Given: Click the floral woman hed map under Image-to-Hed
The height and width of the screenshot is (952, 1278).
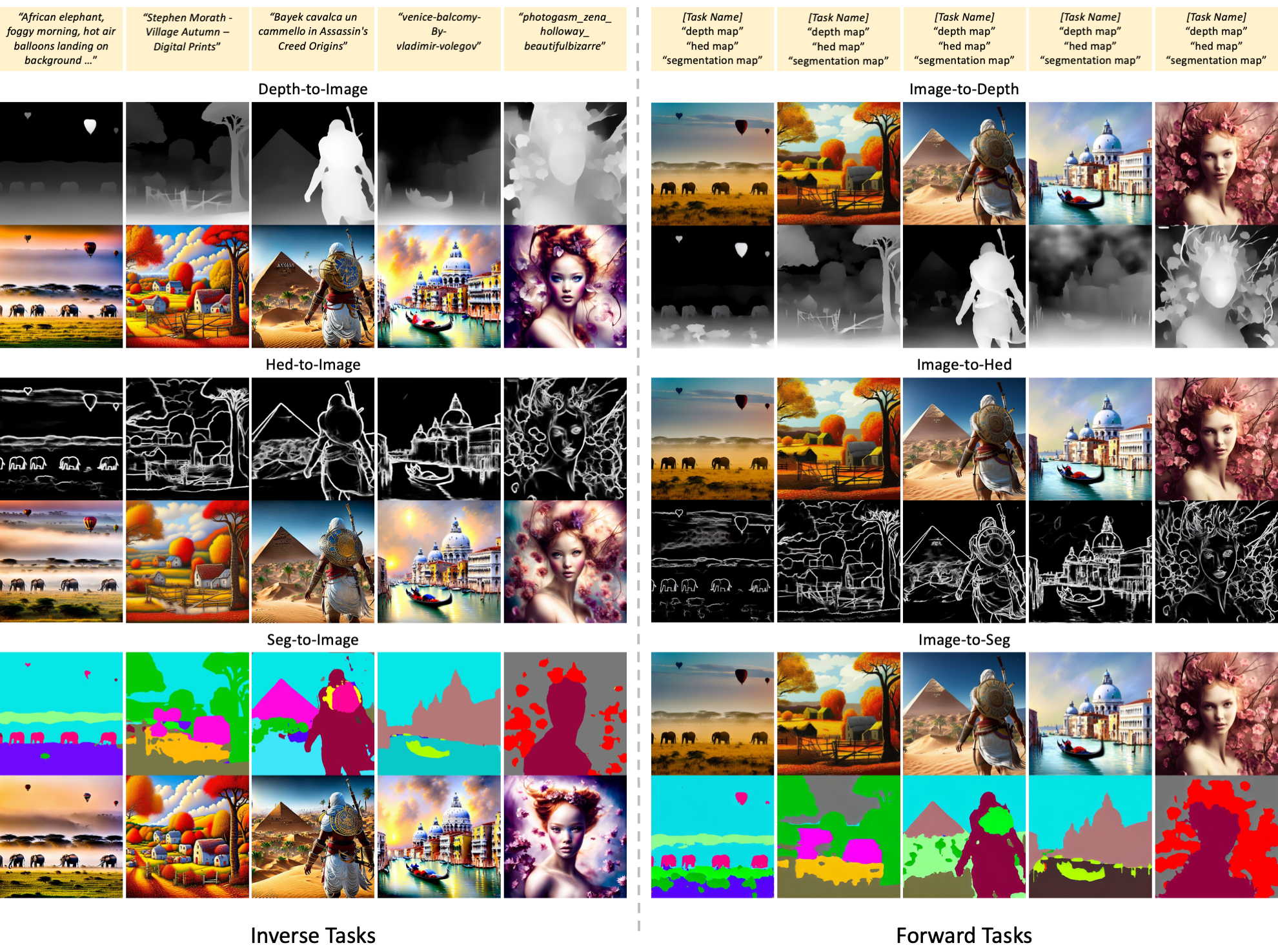Looking at the screenshot, I should point(1216,562).
